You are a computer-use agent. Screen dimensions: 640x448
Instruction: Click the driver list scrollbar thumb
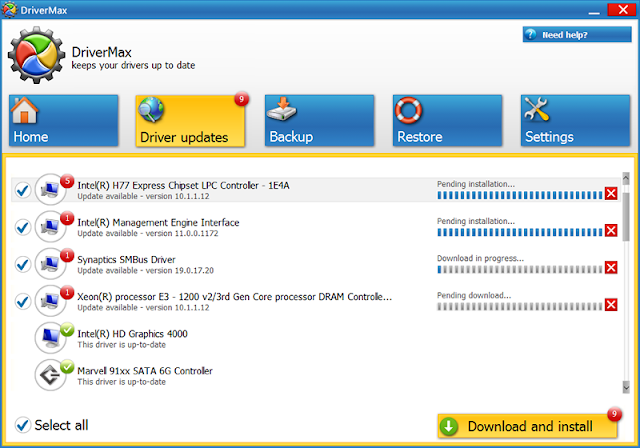(x=626, y=216)
